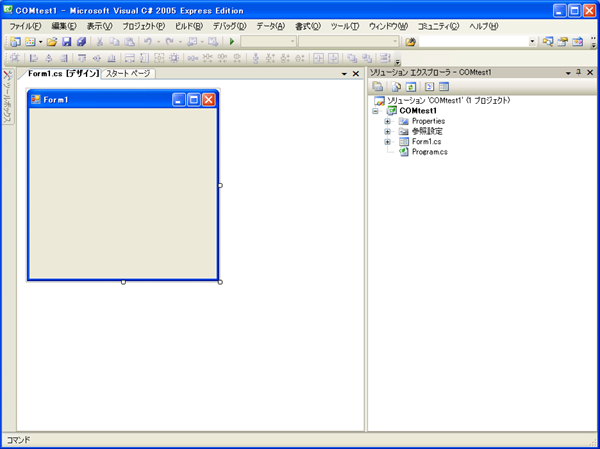Click the Find in Files binoculars icon
The height and width of the screenshot is (449, 600).
click(410, 42)
